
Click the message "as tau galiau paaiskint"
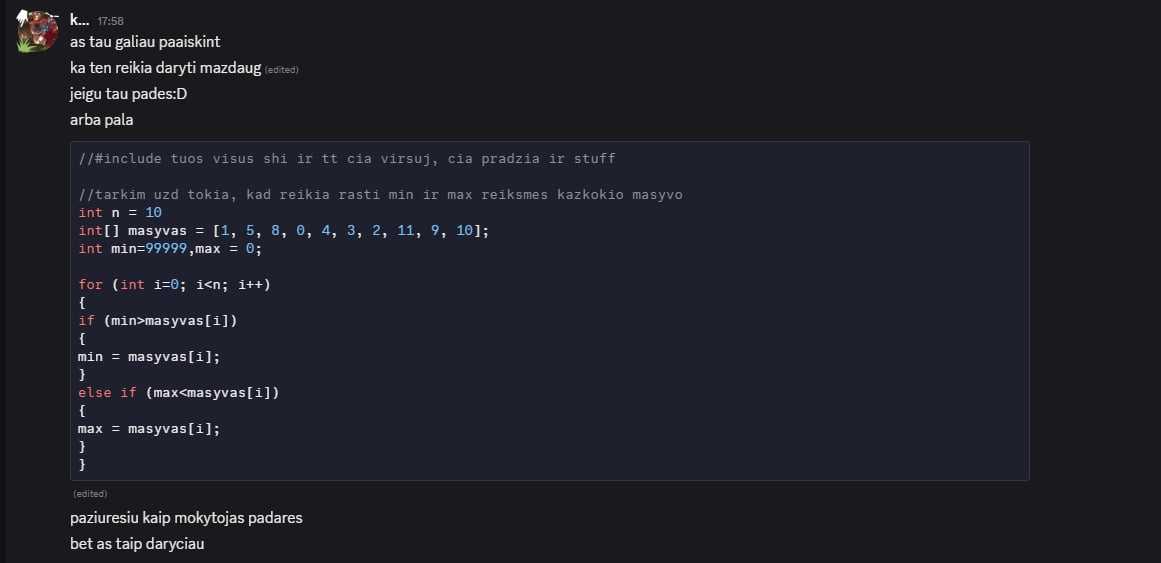[144, 42]
